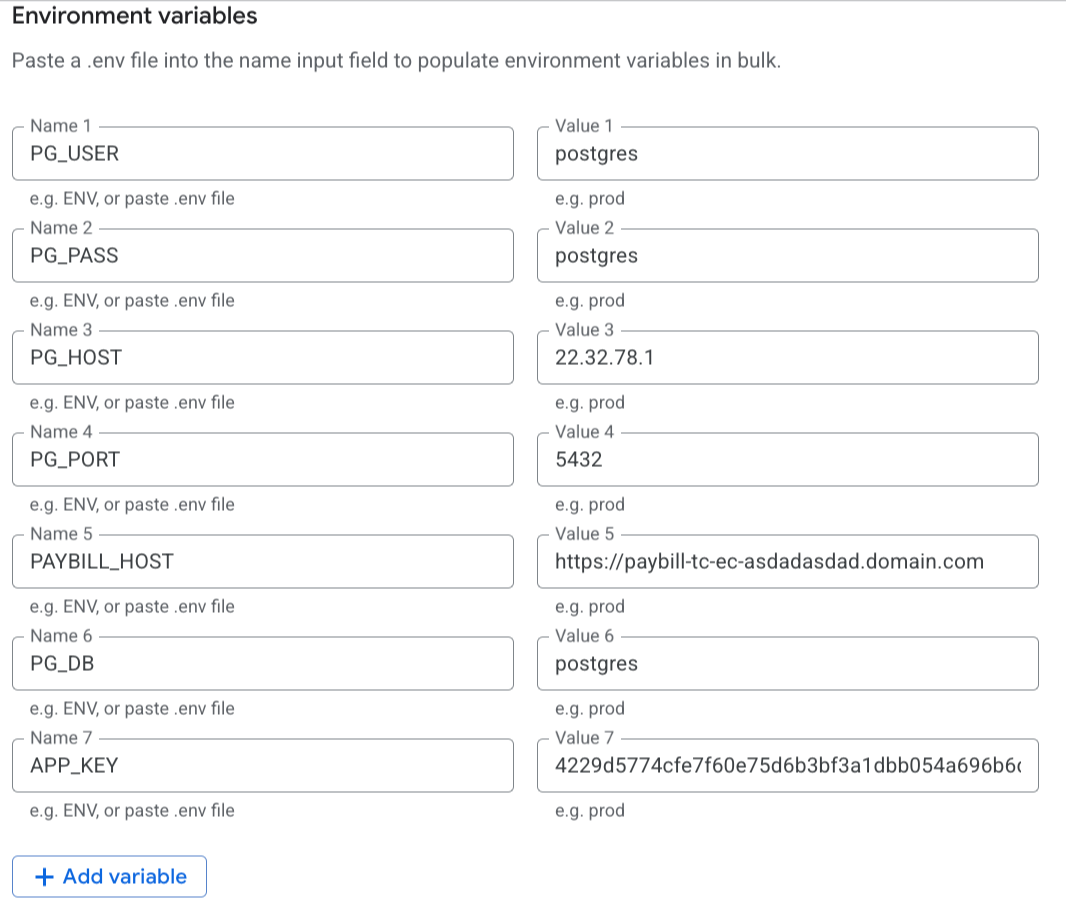
Task: Click the Name 2 field label
Action: coord(60,228)
